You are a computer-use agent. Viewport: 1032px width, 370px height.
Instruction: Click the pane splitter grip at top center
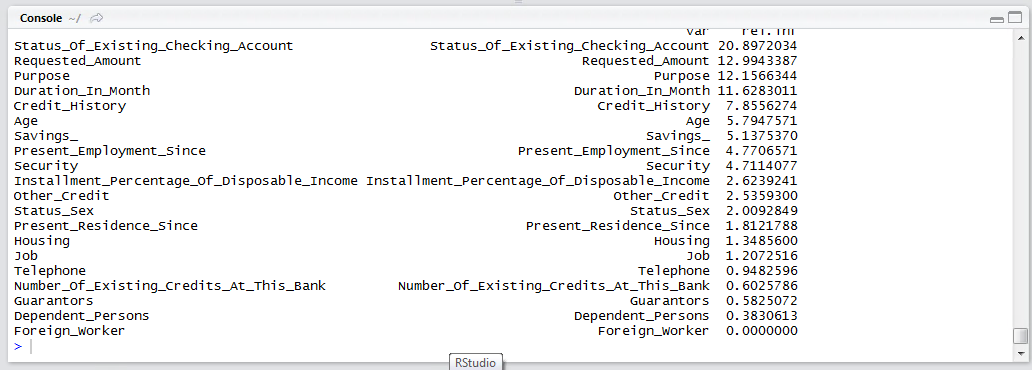coord(518,3)
